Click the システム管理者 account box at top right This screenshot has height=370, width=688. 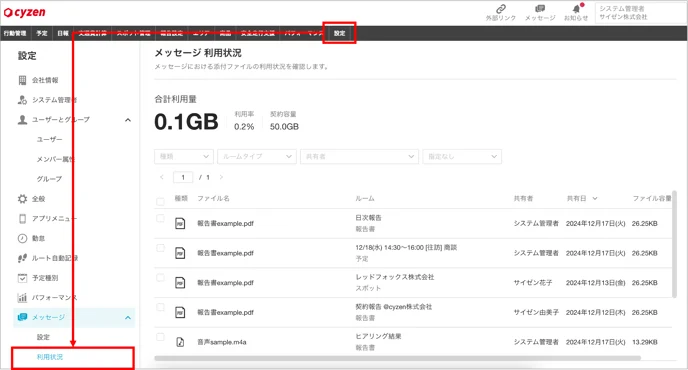pos(640,13)
